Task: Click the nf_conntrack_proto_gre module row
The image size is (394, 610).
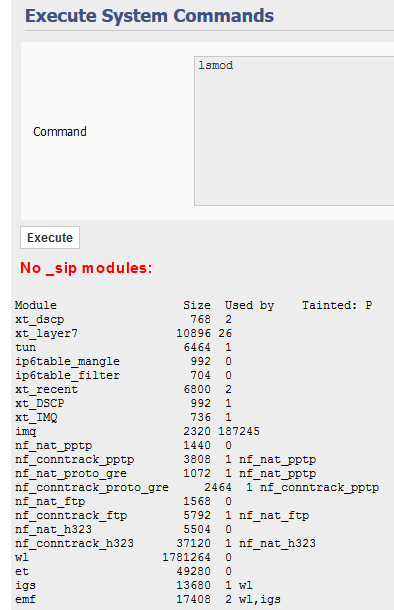Action: (x=197, y=487)
